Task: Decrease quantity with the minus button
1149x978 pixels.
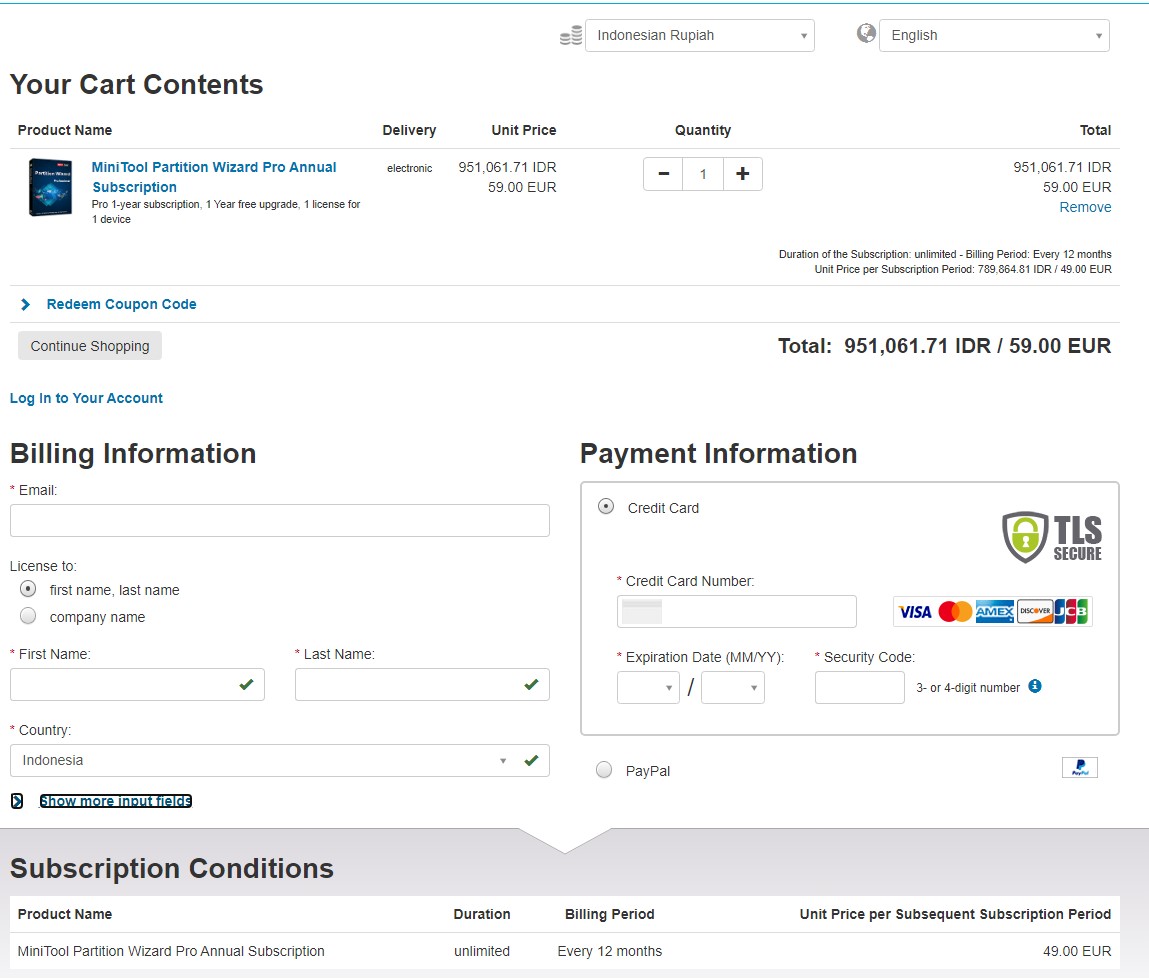Action: click(663, 174)
